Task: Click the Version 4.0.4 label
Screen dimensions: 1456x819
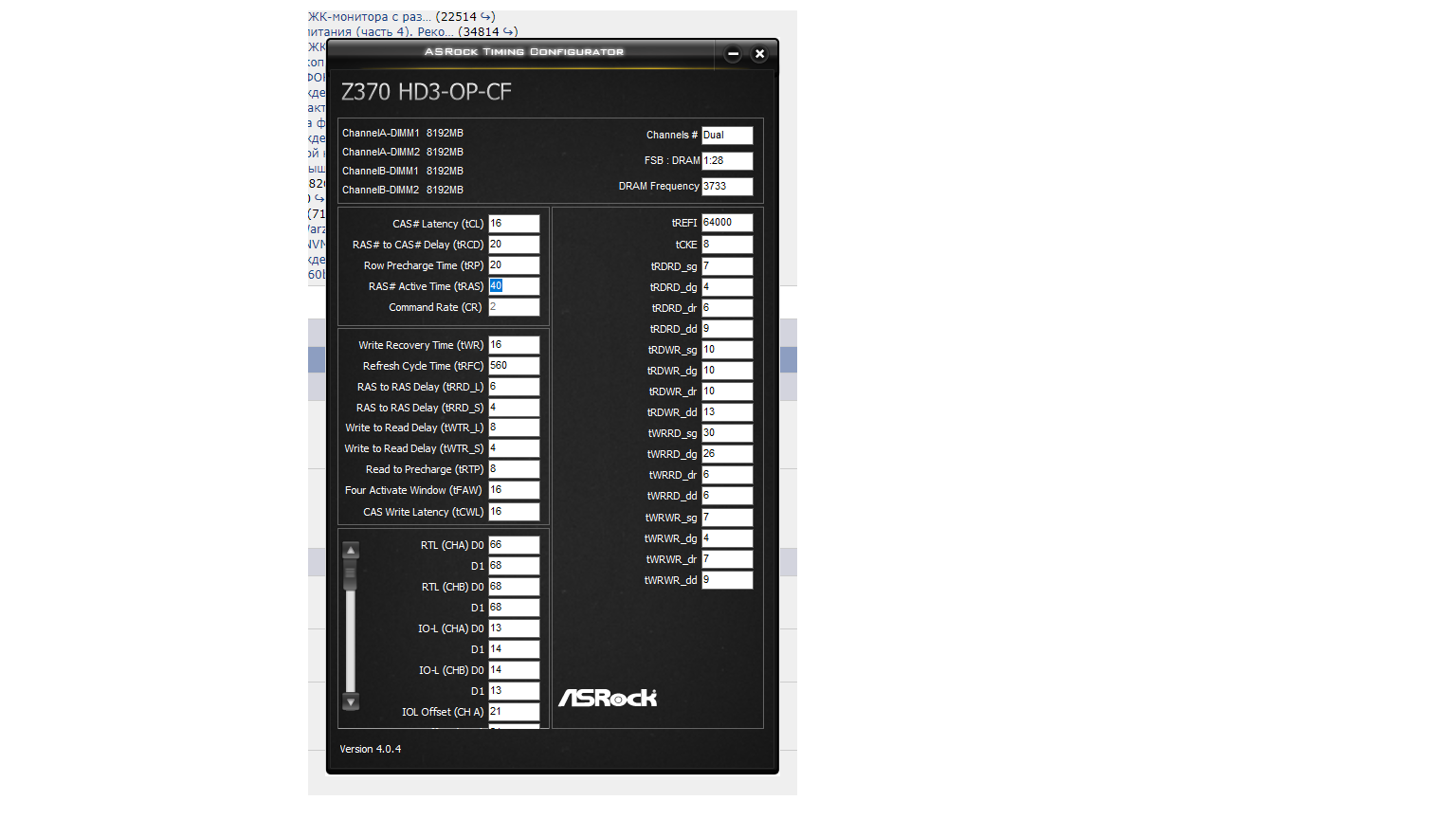Action: point(371,750)
